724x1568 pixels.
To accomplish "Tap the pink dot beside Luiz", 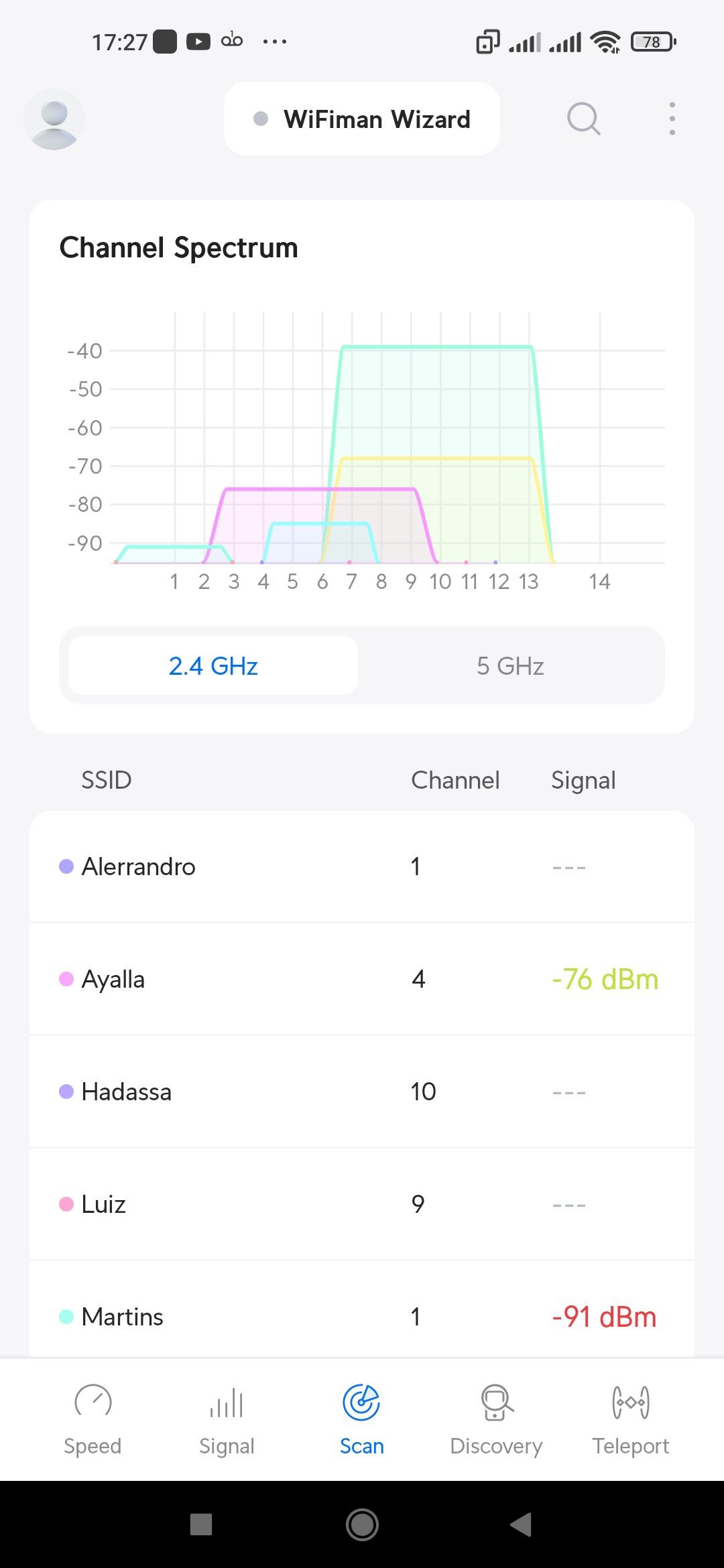I will click(66, 1204).
